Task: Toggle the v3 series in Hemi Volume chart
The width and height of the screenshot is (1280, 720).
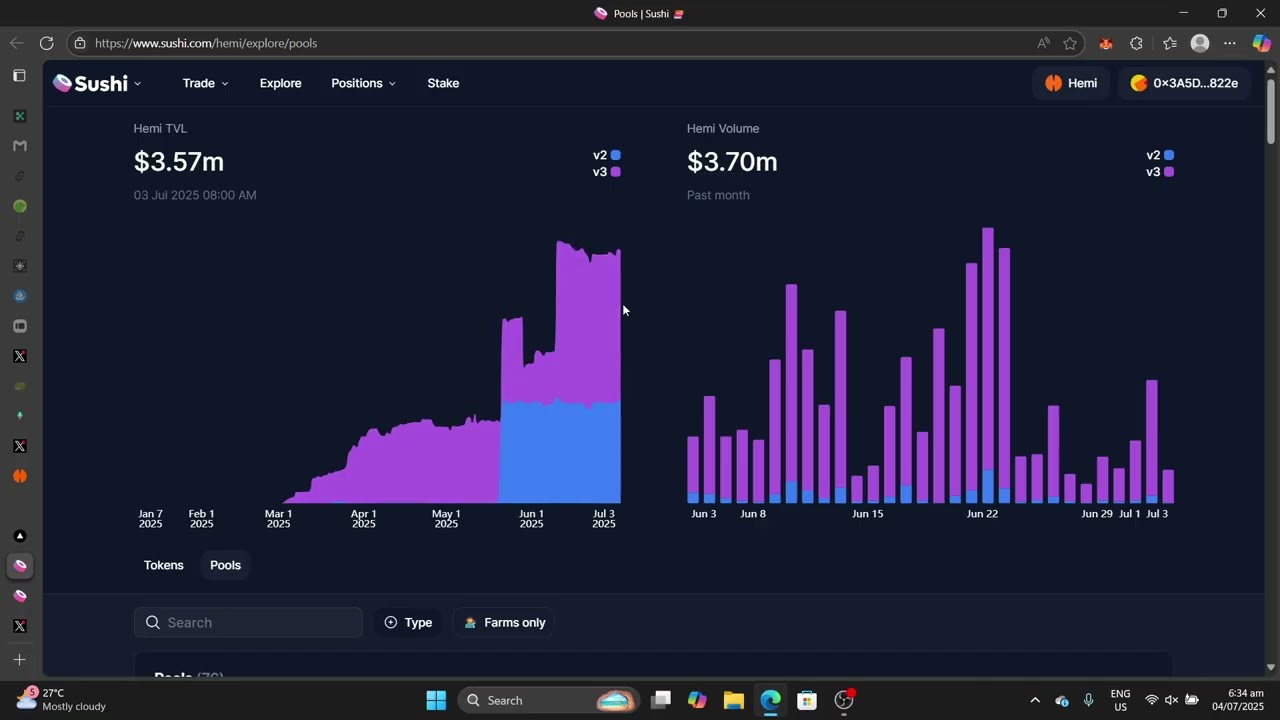Action: click(1160, 172)
